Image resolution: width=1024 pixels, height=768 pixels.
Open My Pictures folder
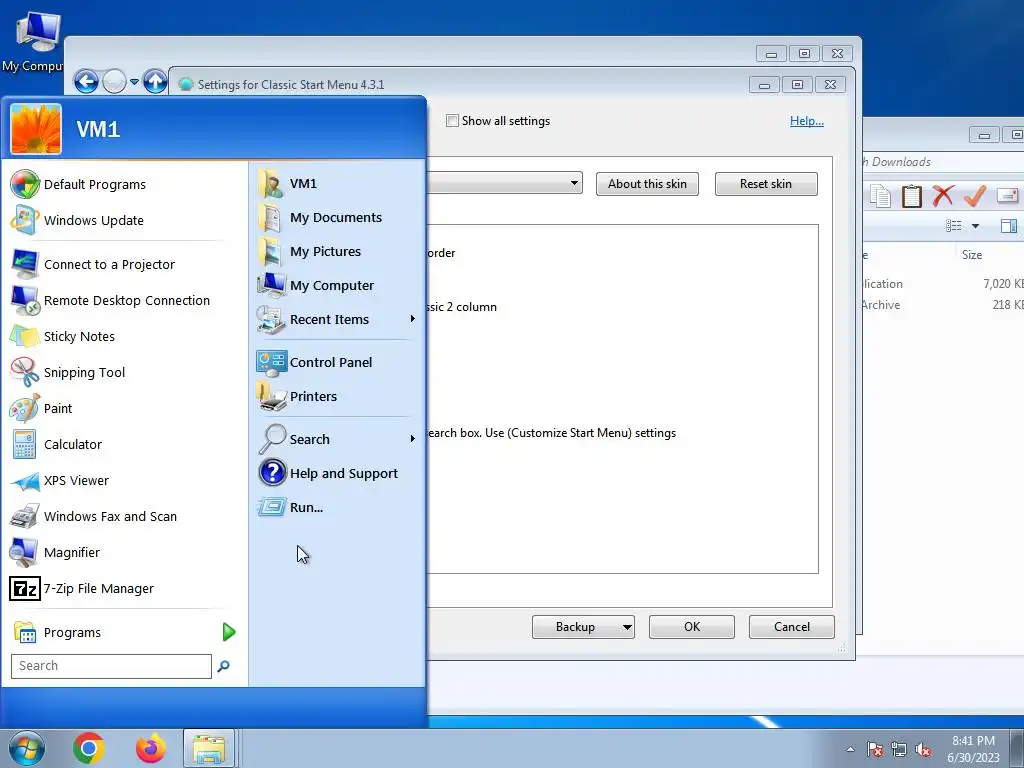coord(310,251)
